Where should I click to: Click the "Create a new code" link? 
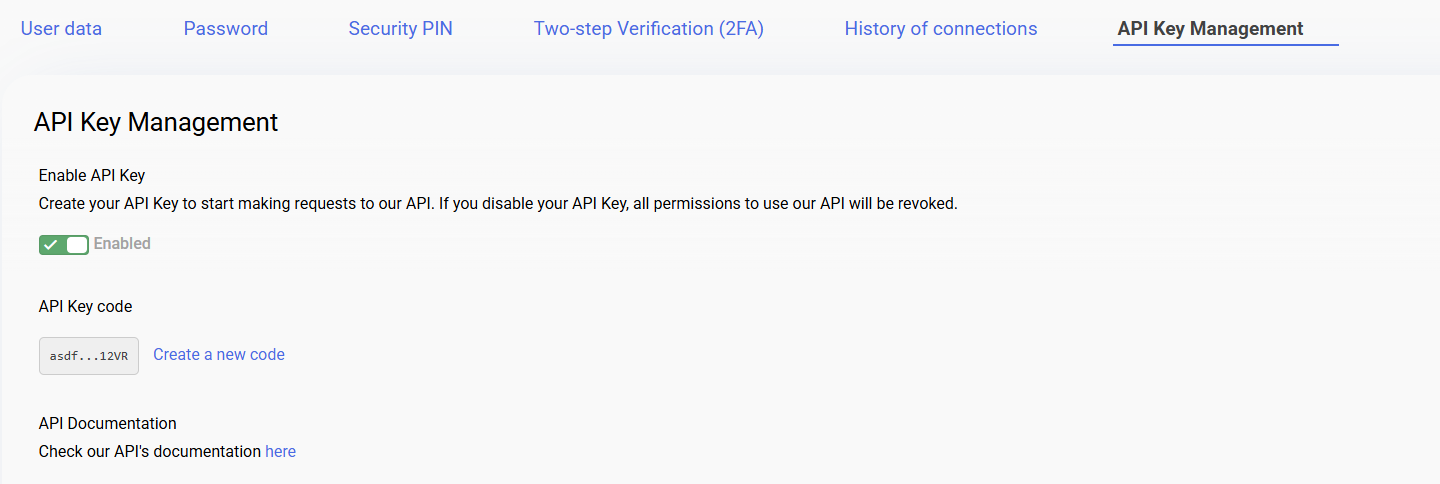[x=219, y=355]
